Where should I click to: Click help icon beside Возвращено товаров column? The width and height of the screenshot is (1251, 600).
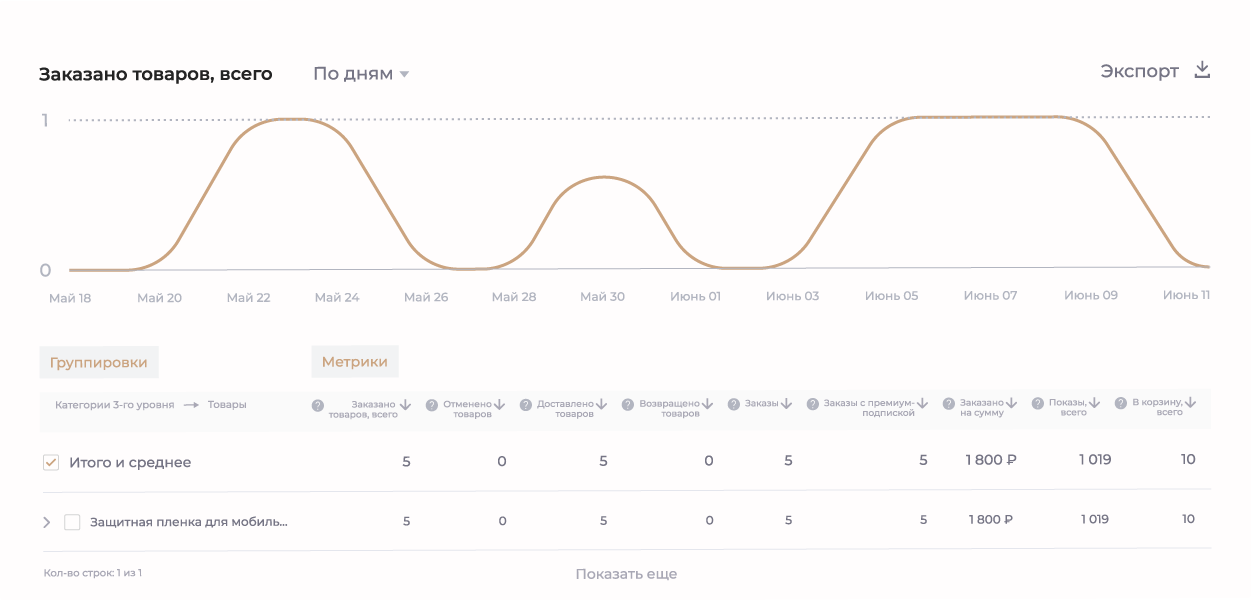click(x=628, y=405)
